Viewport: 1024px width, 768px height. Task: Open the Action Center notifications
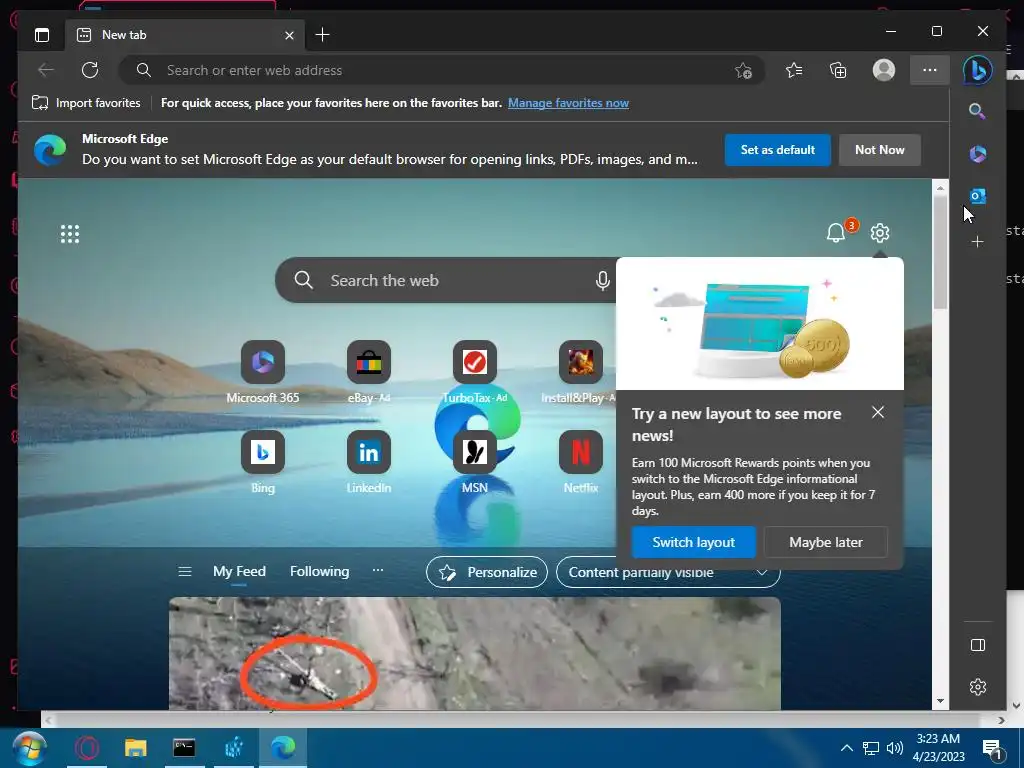point(992,749)
